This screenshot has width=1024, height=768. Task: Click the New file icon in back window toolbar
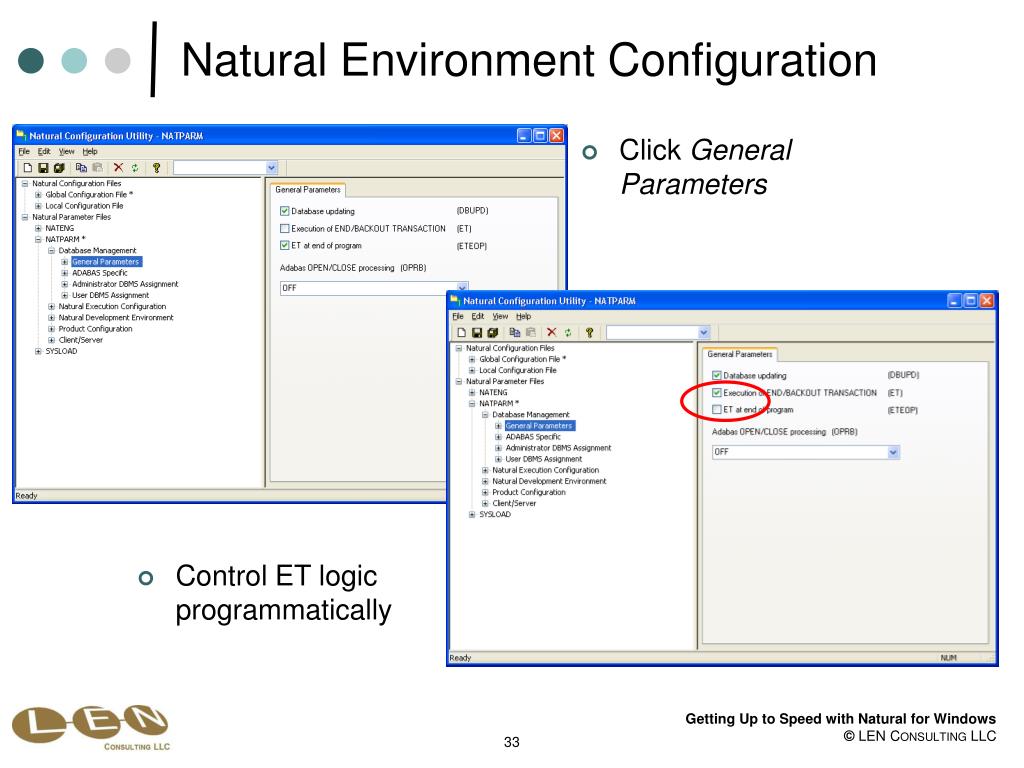(x=28, y=168)
